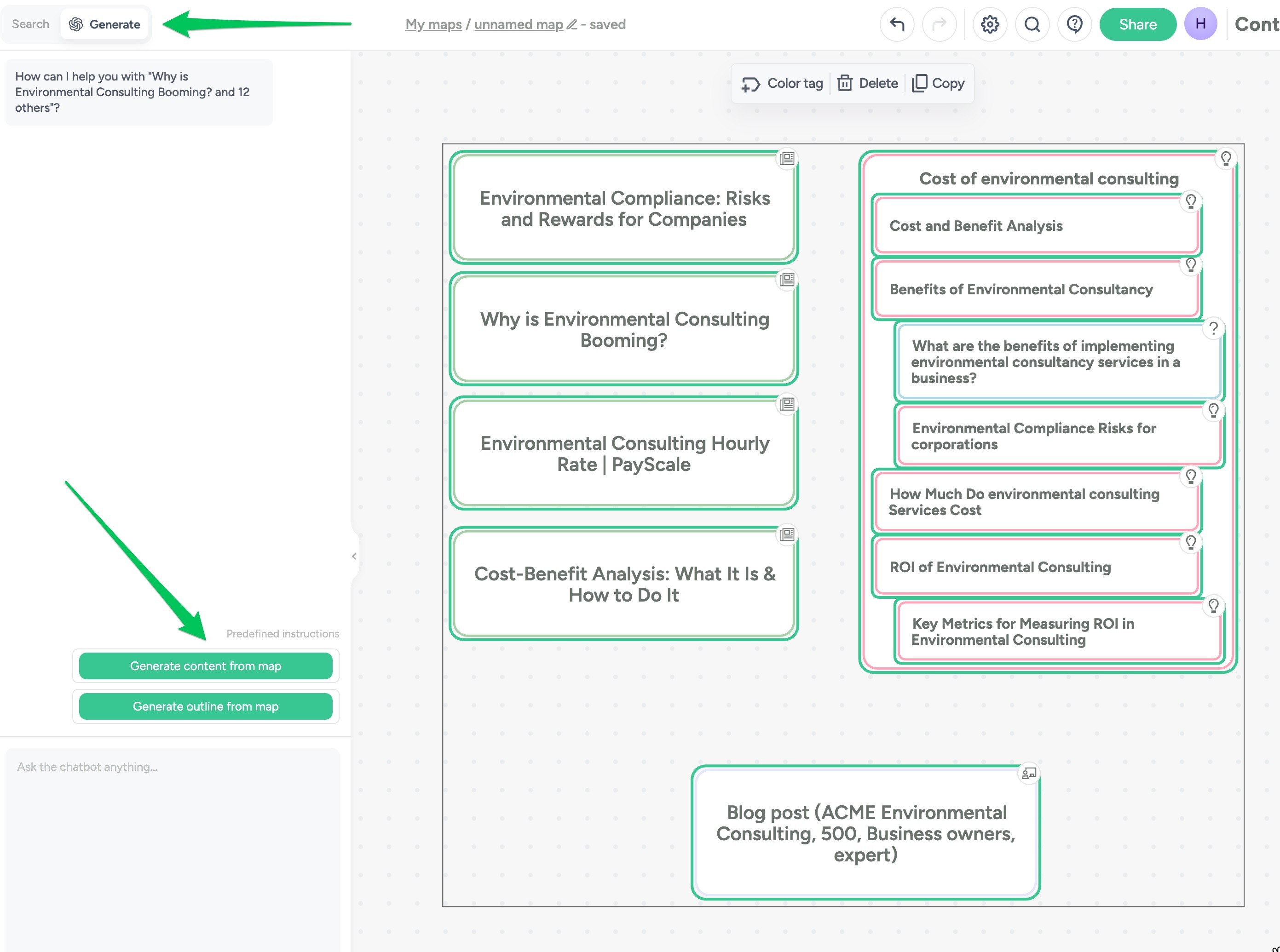This screenshot has width=1280, height=952.
Task: Click lightbulb icon on Environmental Compliance Risks card
Action: point(1214,410)
